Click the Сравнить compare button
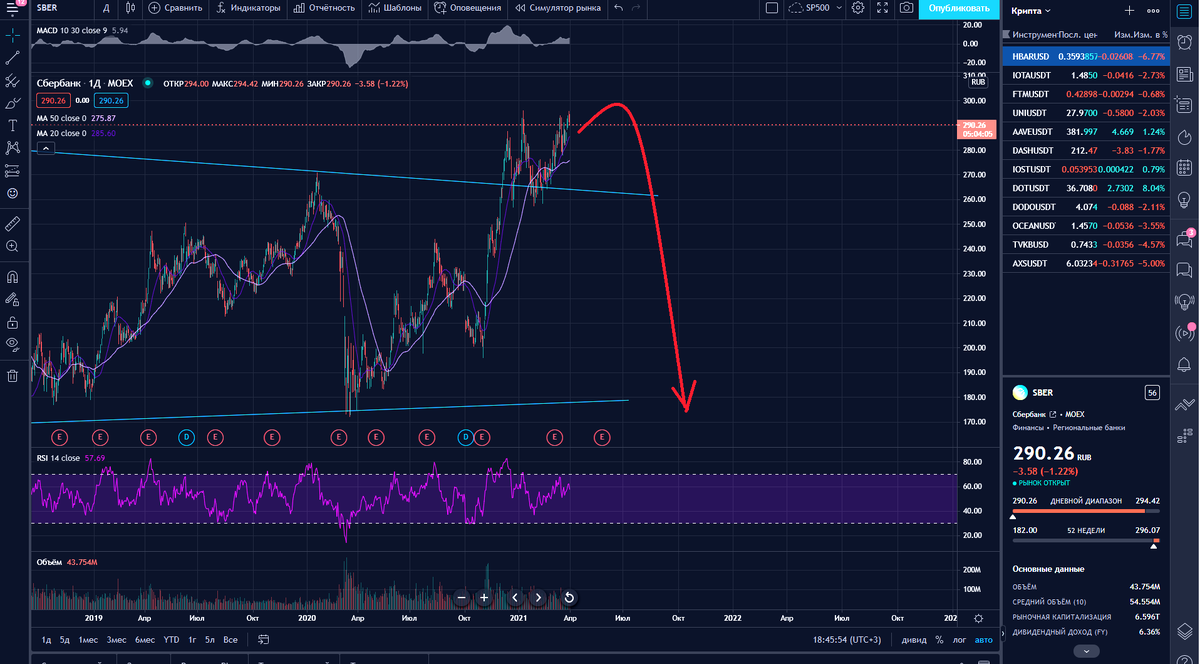1200x664 pixels. (x=175, y=8)
